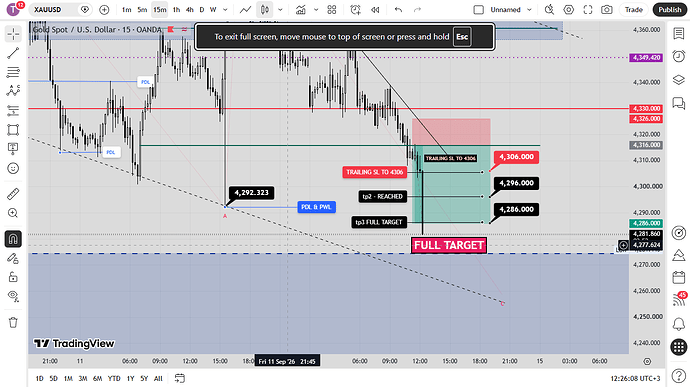The width and height of the screenshot is (690, 387).
Task: Switch to the 5m timeframe
Action: point(142,9)
